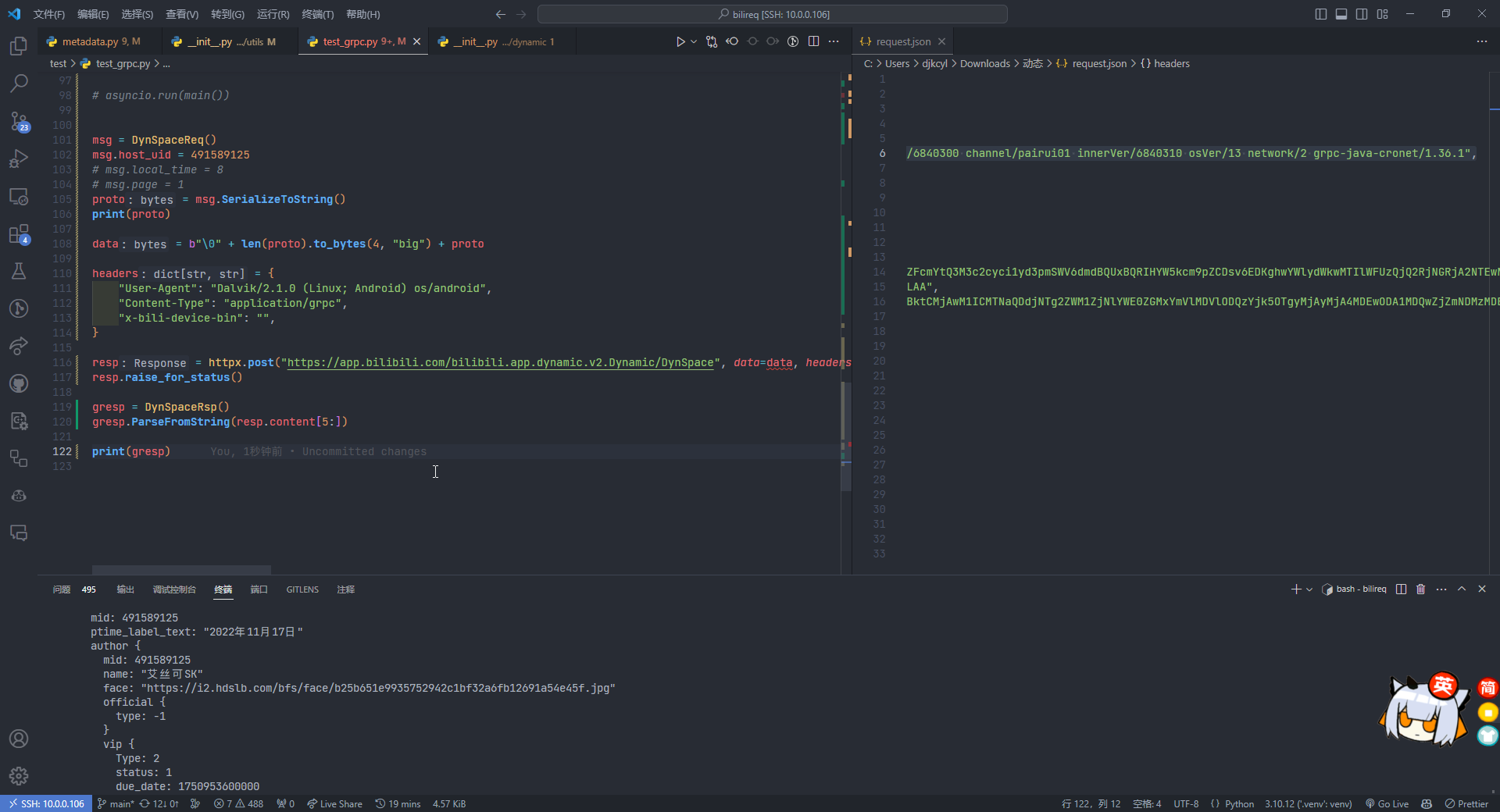This screenshot has height=812, width=1500.
Task: Open the bilibili DynSpace URL in code
Action: coord(502,362)
